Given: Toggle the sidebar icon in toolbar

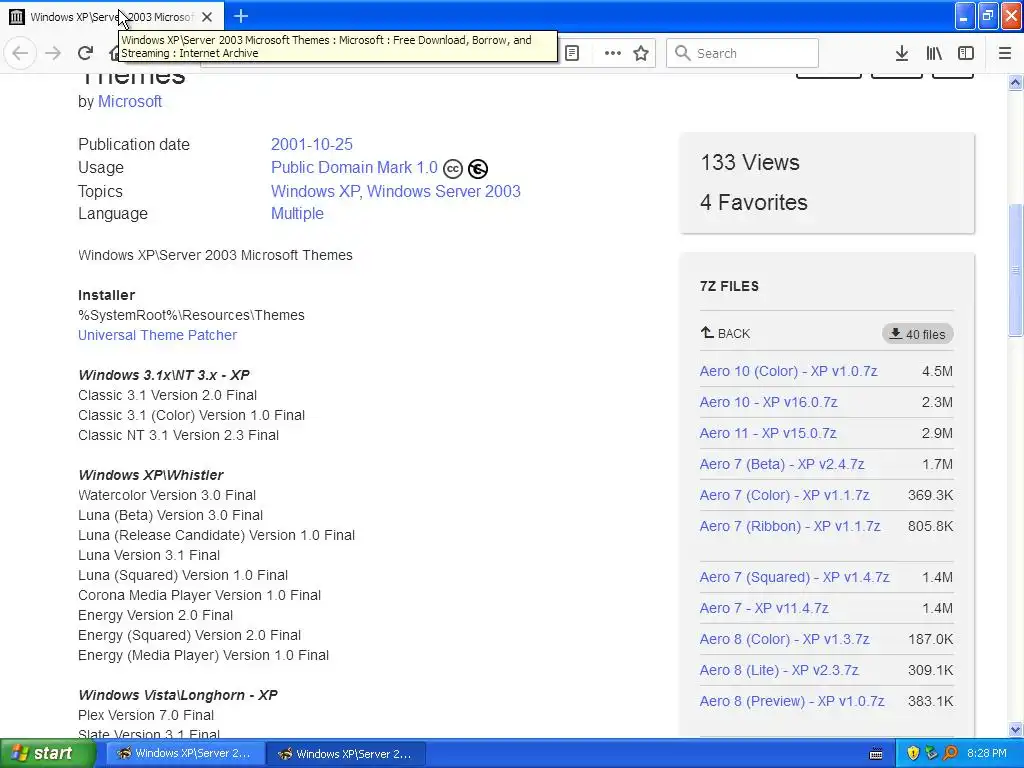Looking at the screenshot, I should [966, 53].
